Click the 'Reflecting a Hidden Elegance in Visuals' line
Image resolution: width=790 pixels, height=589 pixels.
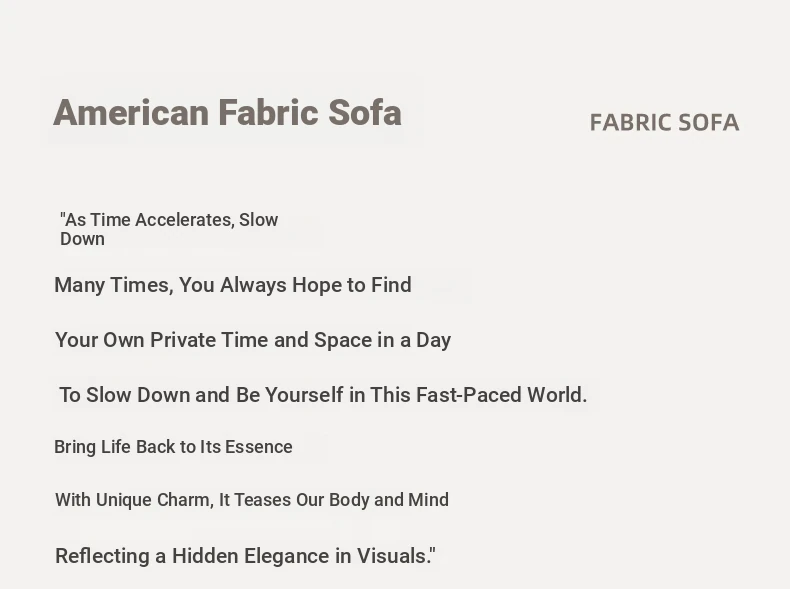pyautogui.click(x=245, y=556)
